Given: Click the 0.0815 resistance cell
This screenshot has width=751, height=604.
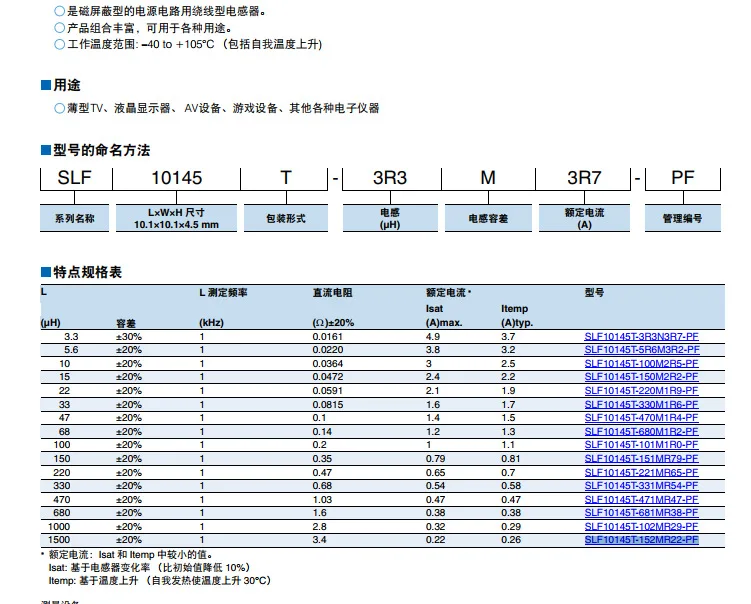Looking at the screenshot, I should (x=328, y=405).
